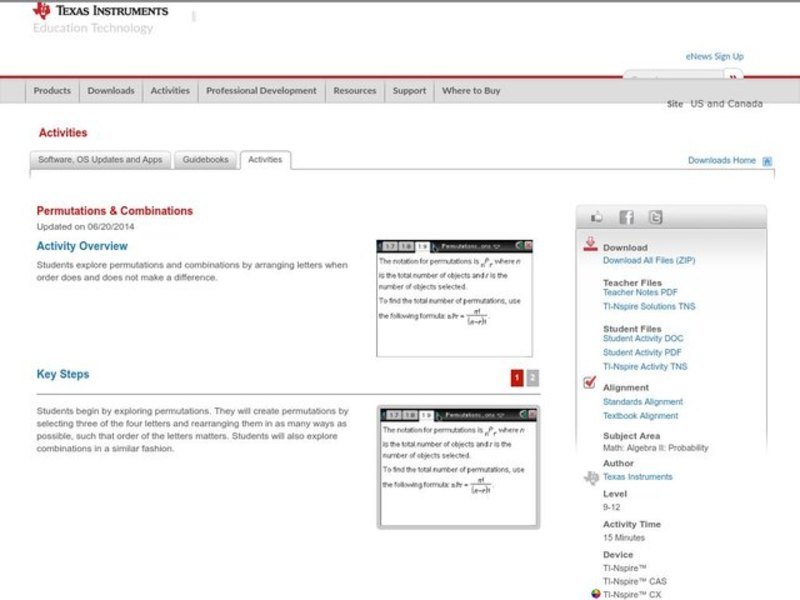Open the Where to Buy menu
This screenshot has width=800, height=600.
tap(471, 91)
